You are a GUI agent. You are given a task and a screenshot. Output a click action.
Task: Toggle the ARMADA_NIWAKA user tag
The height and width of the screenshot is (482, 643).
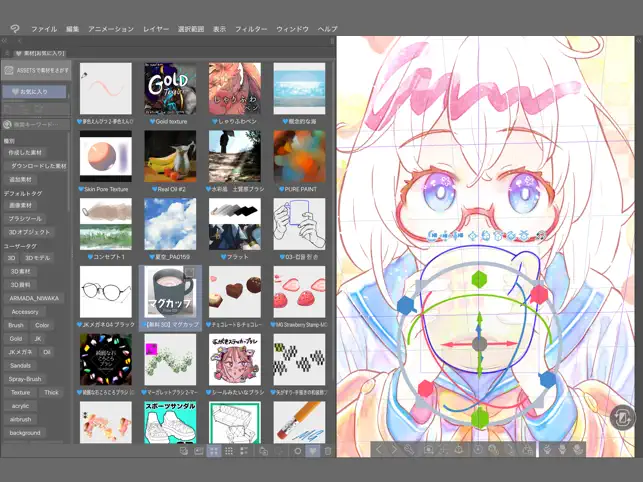point(34,298)
